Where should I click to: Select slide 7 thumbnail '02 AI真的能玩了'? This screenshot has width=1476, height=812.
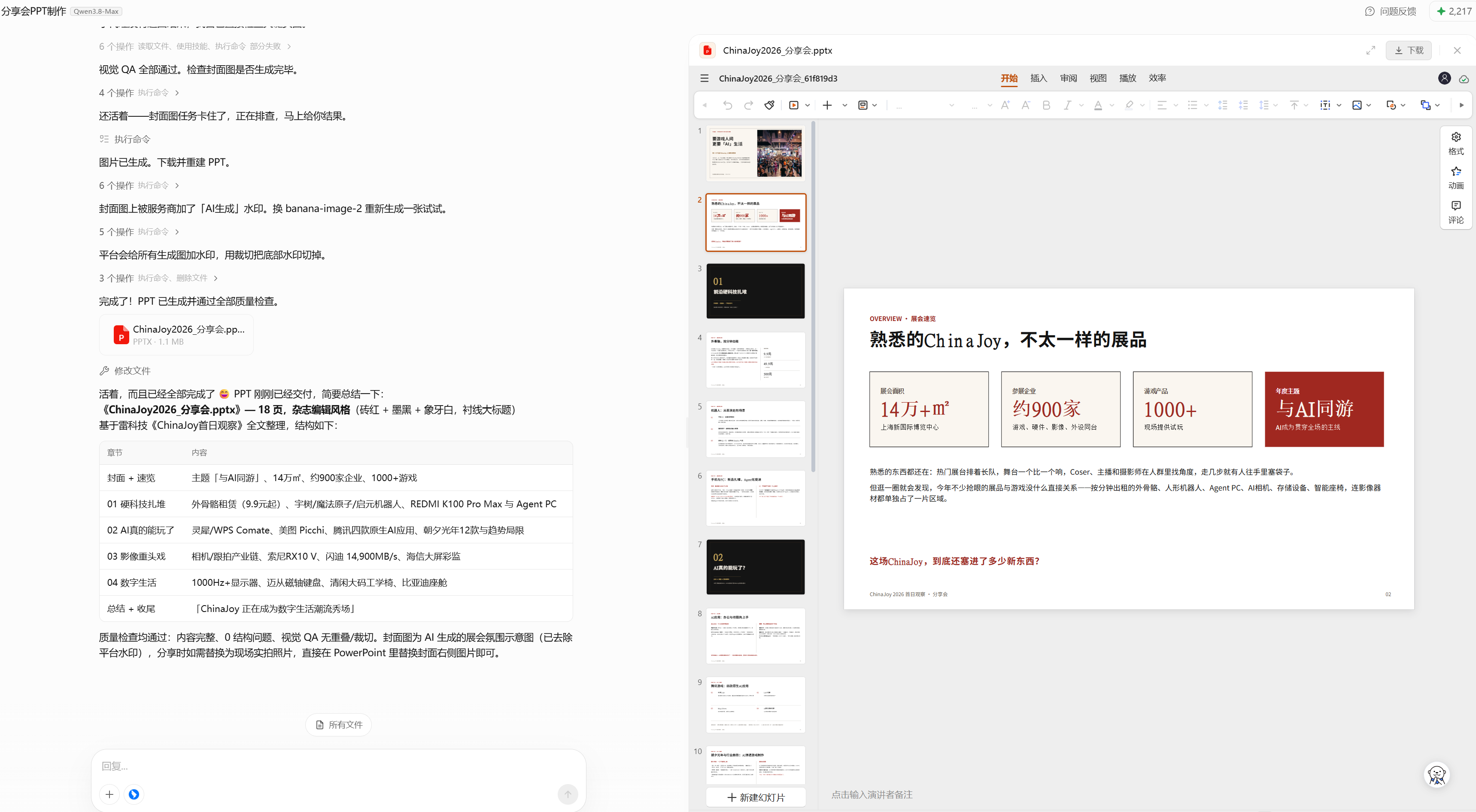pyautogui.click(x=755, y=567)
